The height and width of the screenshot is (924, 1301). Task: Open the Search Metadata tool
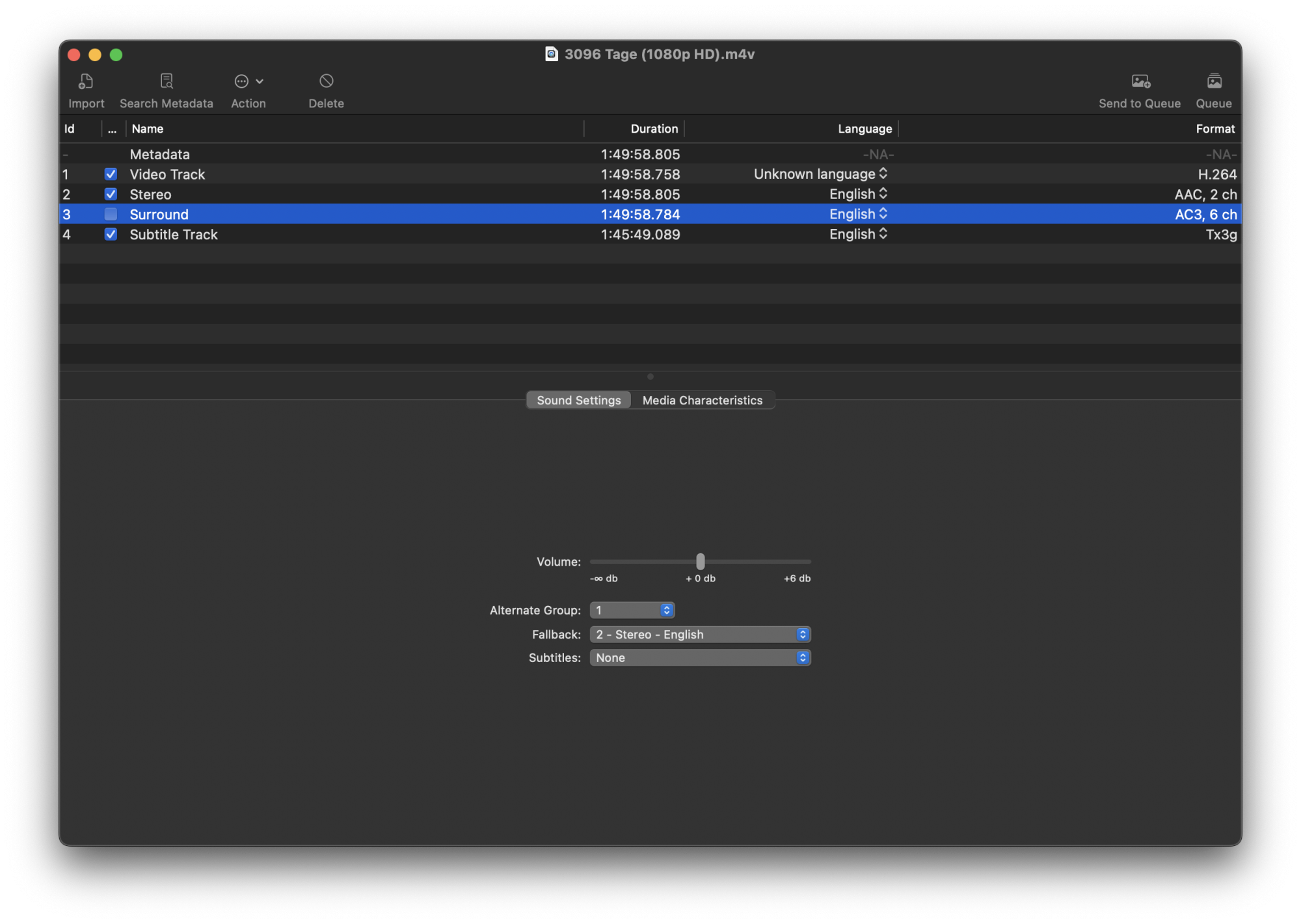tap(167, 82)
